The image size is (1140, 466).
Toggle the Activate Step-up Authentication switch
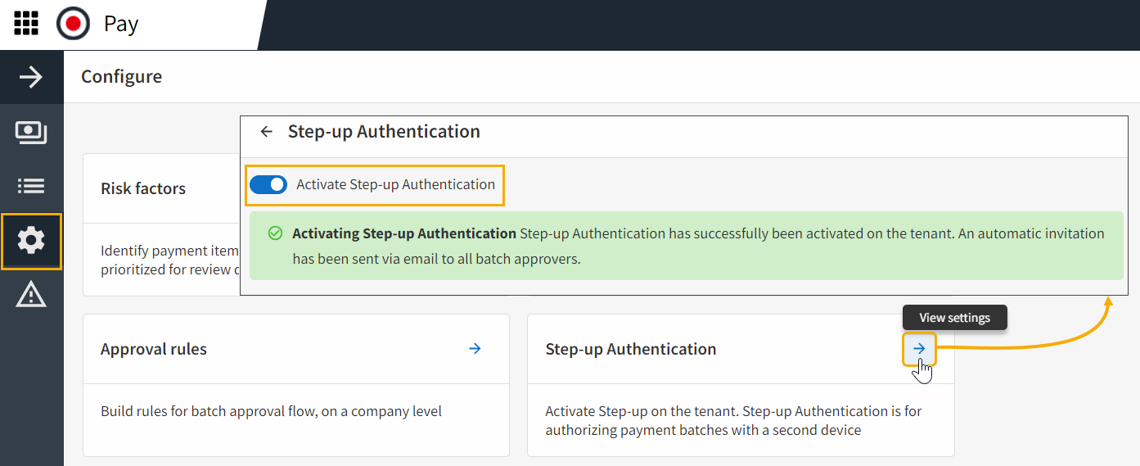click(268, 185)
